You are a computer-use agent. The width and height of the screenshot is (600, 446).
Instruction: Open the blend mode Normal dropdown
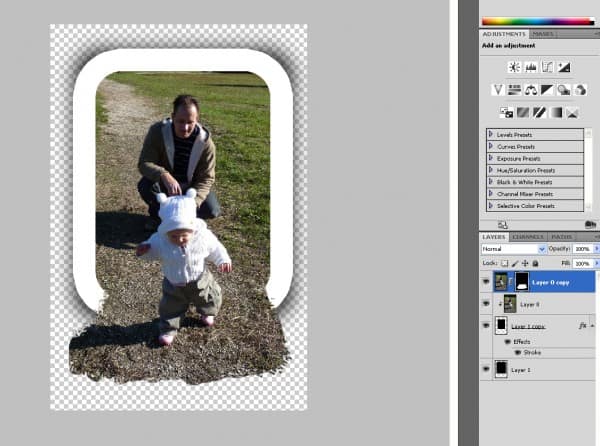tap(514, 248)
